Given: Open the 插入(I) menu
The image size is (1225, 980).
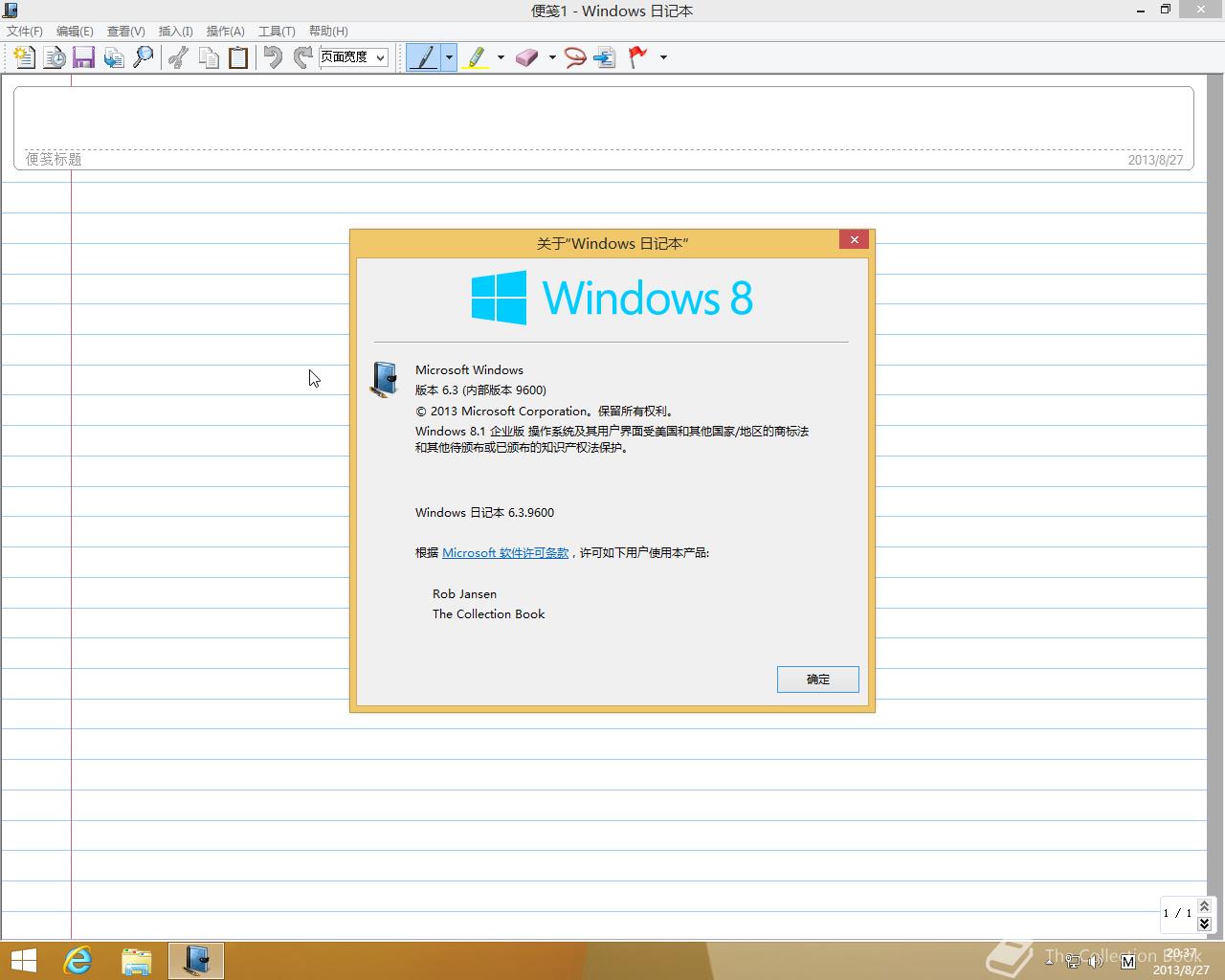Looking at the screenshot, I should click(175, 32).
